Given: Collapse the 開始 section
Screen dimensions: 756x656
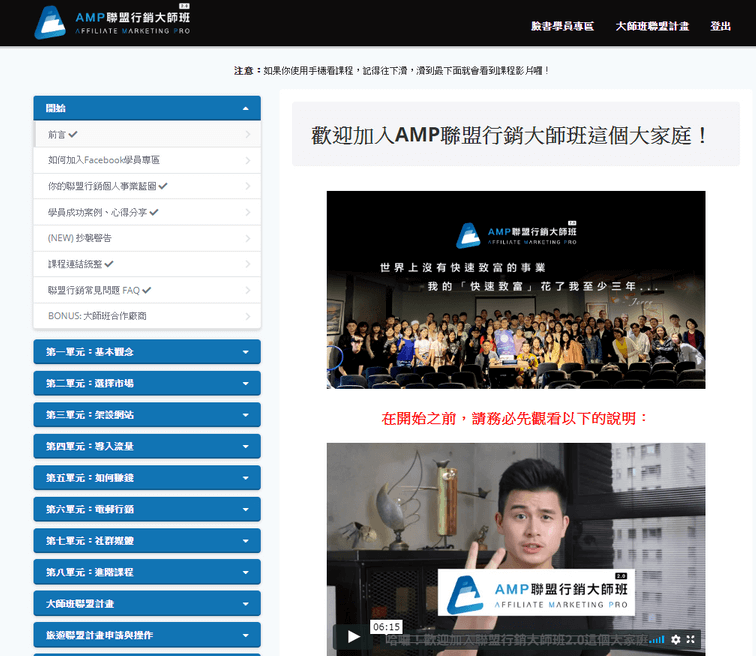Looking at the screenshot, I should pos(147,108).
